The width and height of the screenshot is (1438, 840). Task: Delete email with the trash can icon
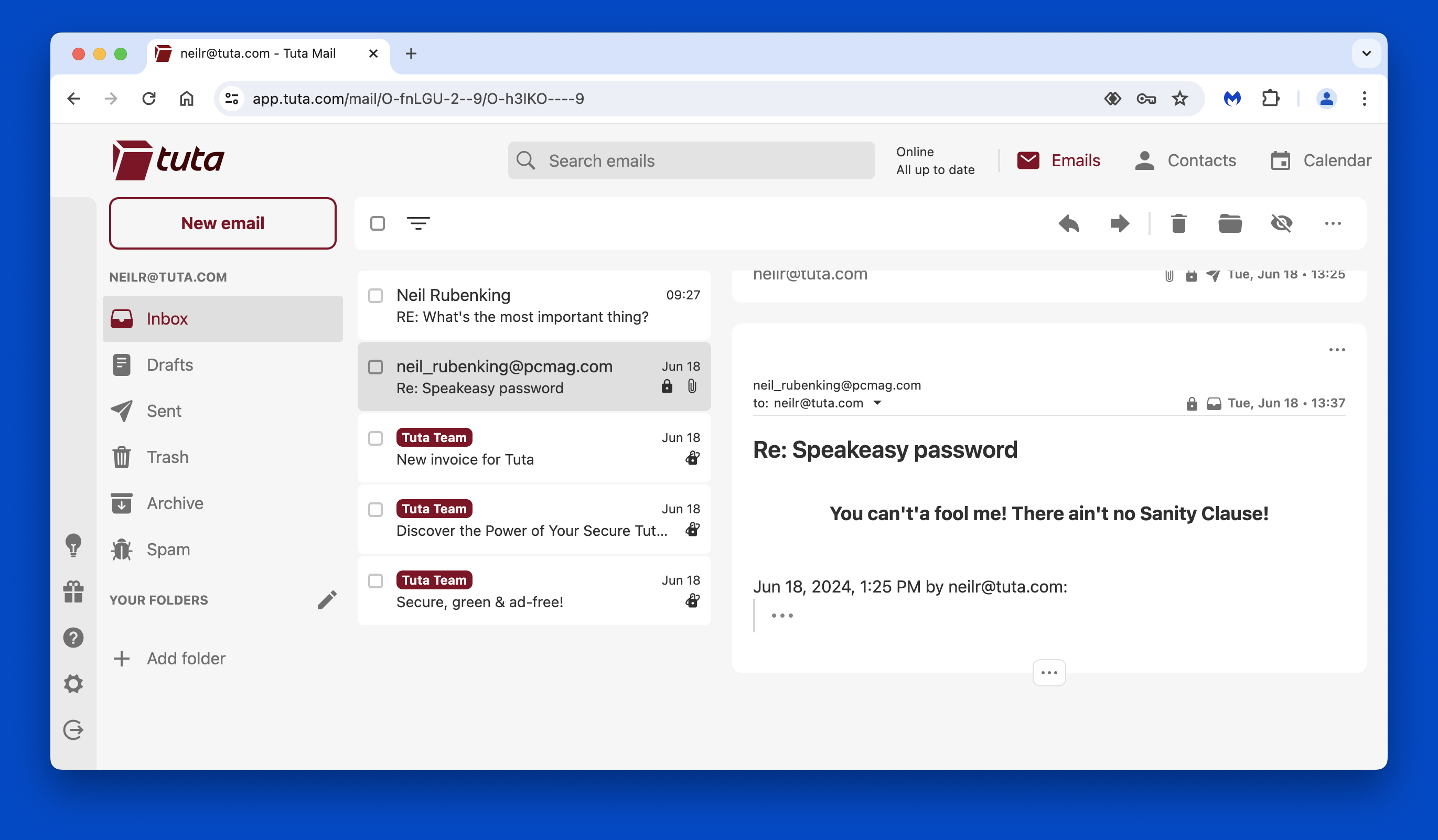click(1179, 223)
